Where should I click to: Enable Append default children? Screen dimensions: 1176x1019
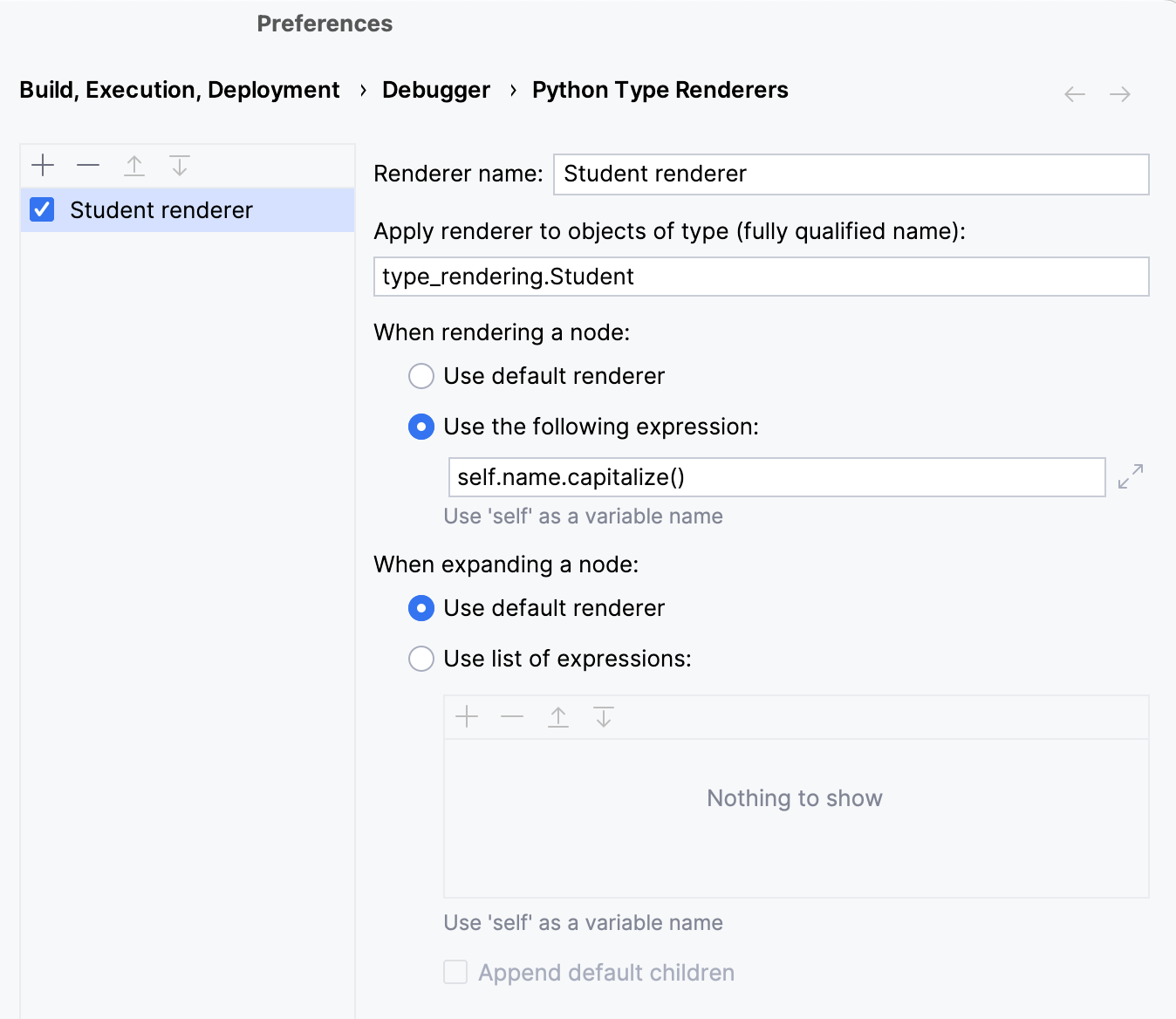[455, 972]
